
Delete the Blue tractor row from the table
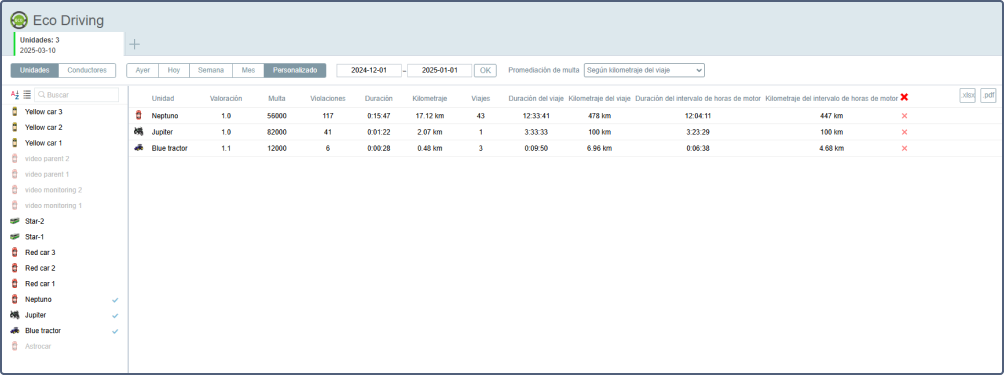click(904, 148)
